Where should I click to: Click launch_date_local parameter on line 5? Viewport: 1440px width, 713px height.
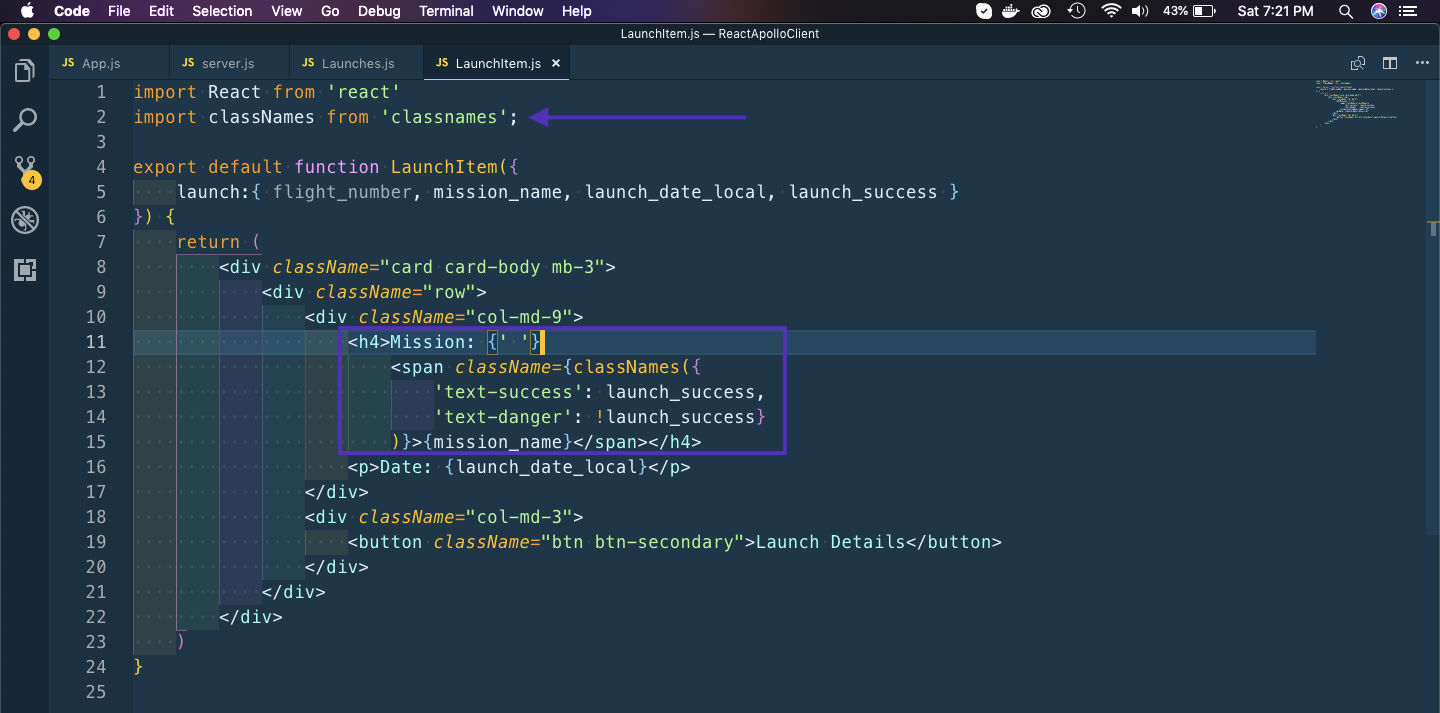676,192
